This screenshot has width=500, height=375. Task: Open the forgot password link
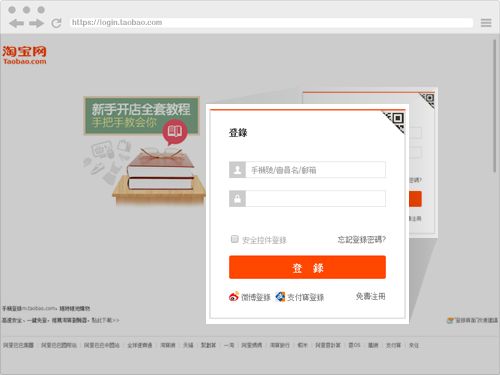pos(362,240)
